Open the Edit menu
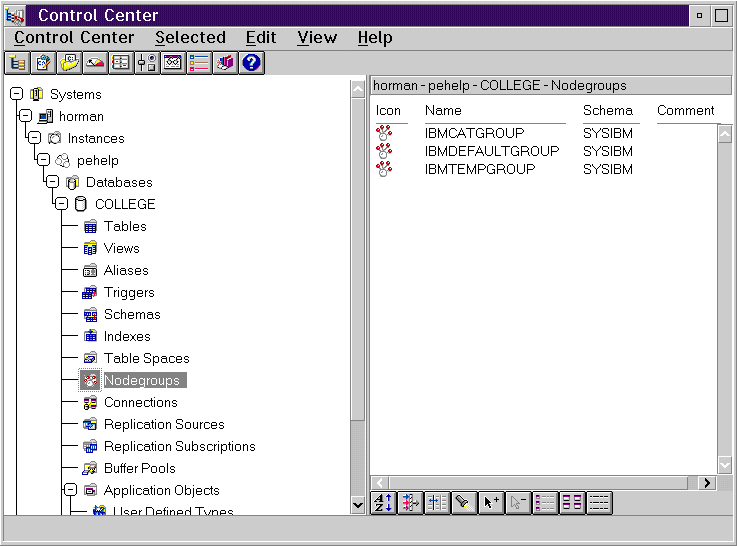The width and height of the screenshot is (737, 546). (x=261, y=38)
